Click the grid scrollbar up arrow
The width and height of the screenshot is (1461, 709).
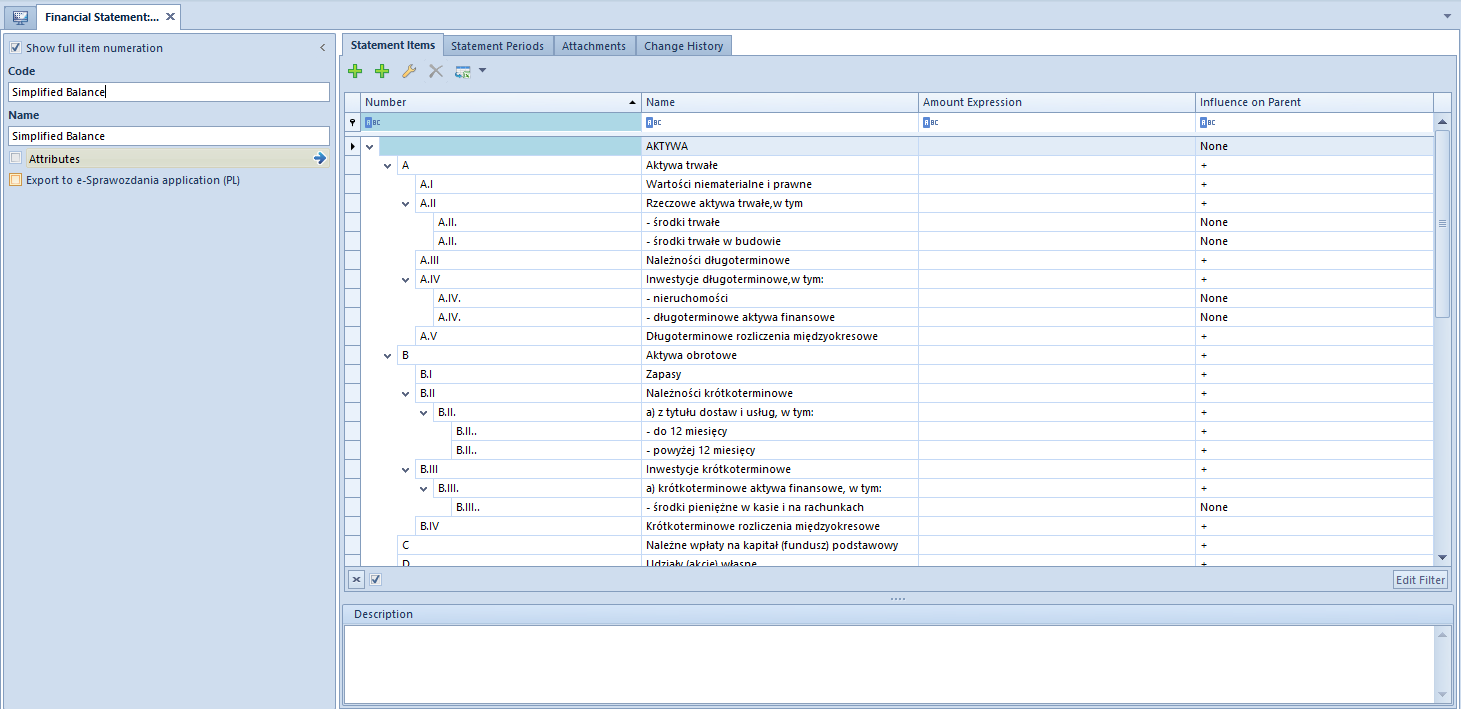click(x=1442, y=121)
